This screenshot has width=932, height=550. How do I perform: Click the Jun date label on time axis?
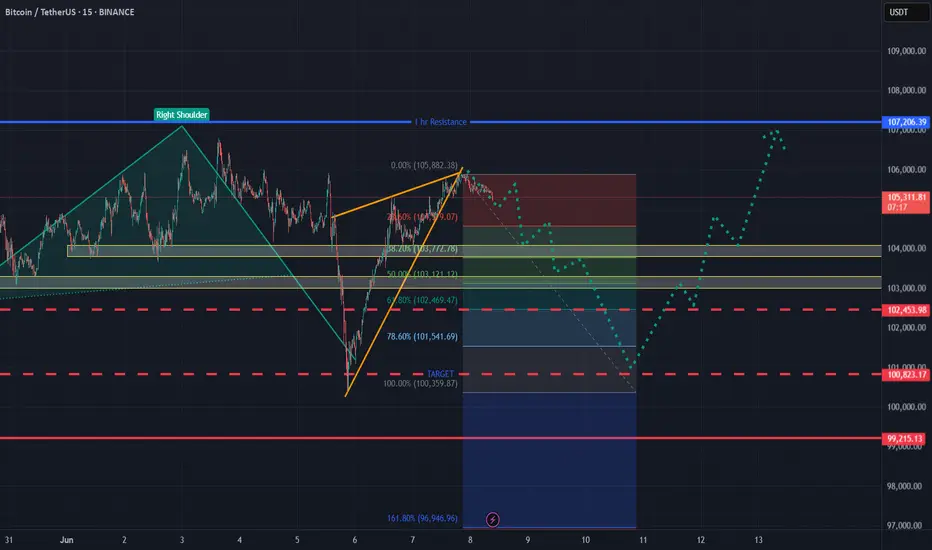(67, 540)
